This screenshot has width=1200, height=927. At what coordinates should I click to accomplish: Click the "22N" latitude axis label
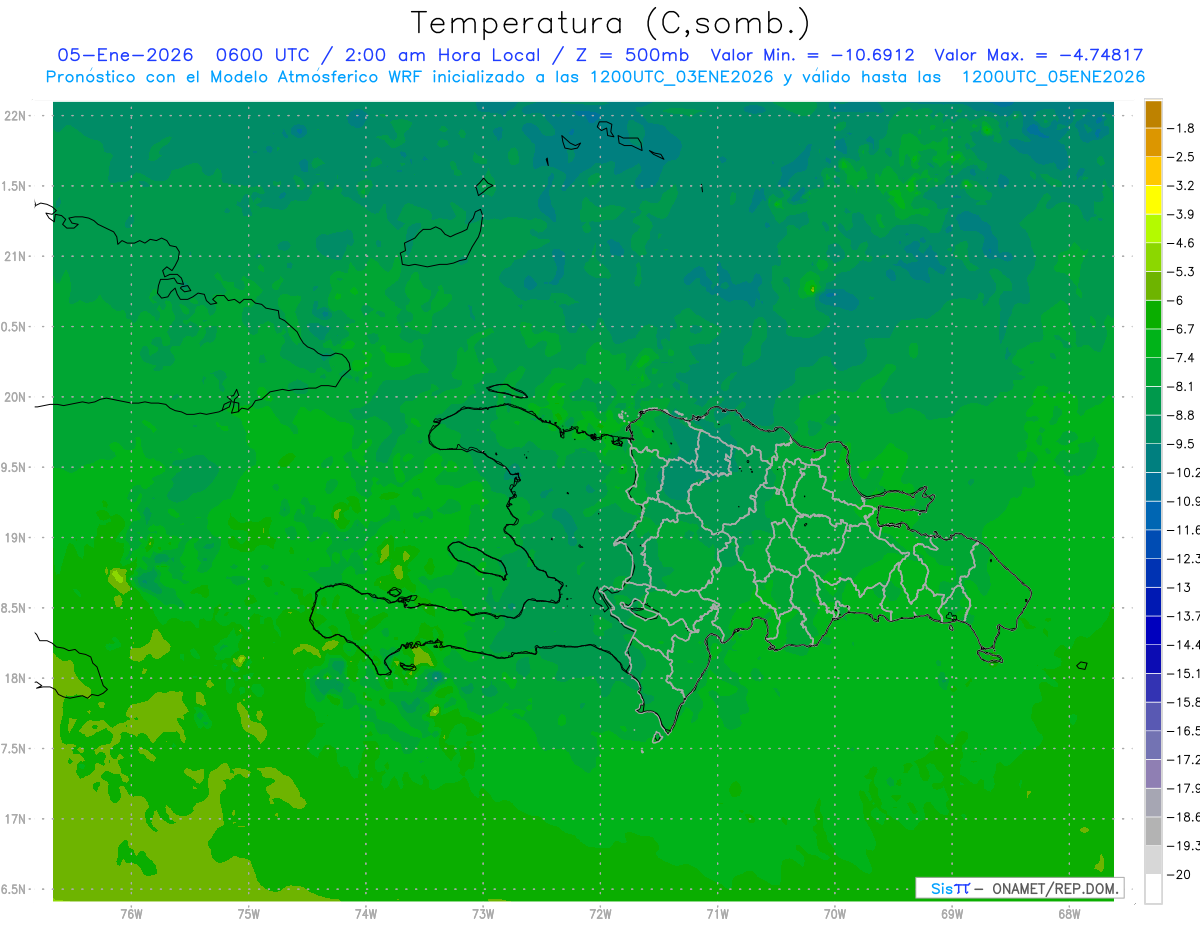16,116
